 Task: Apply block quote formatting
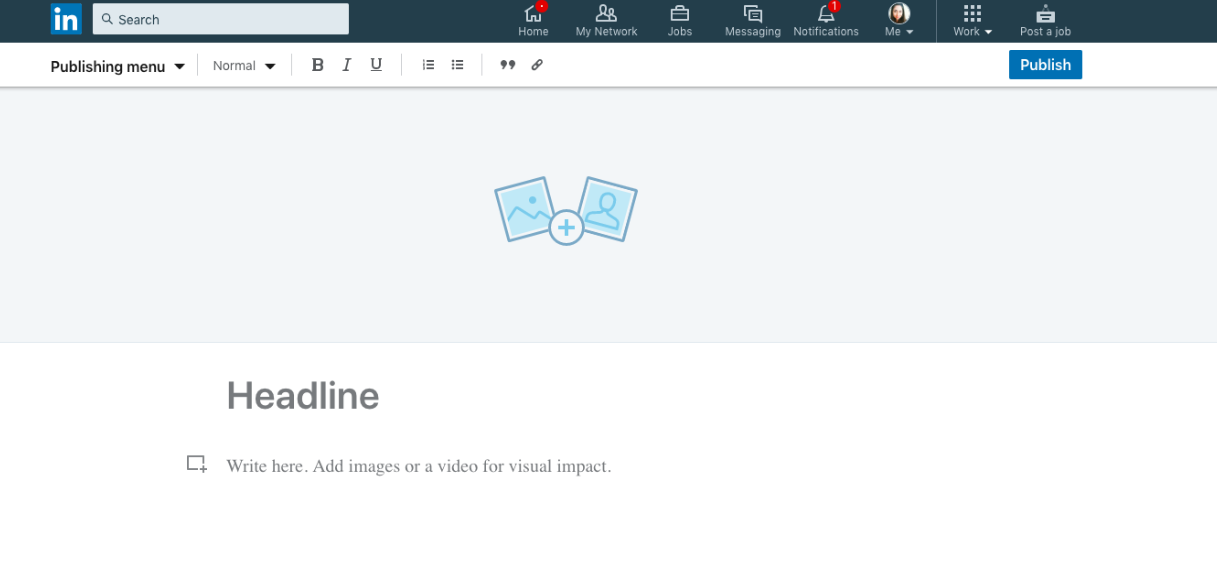(508, 65)
